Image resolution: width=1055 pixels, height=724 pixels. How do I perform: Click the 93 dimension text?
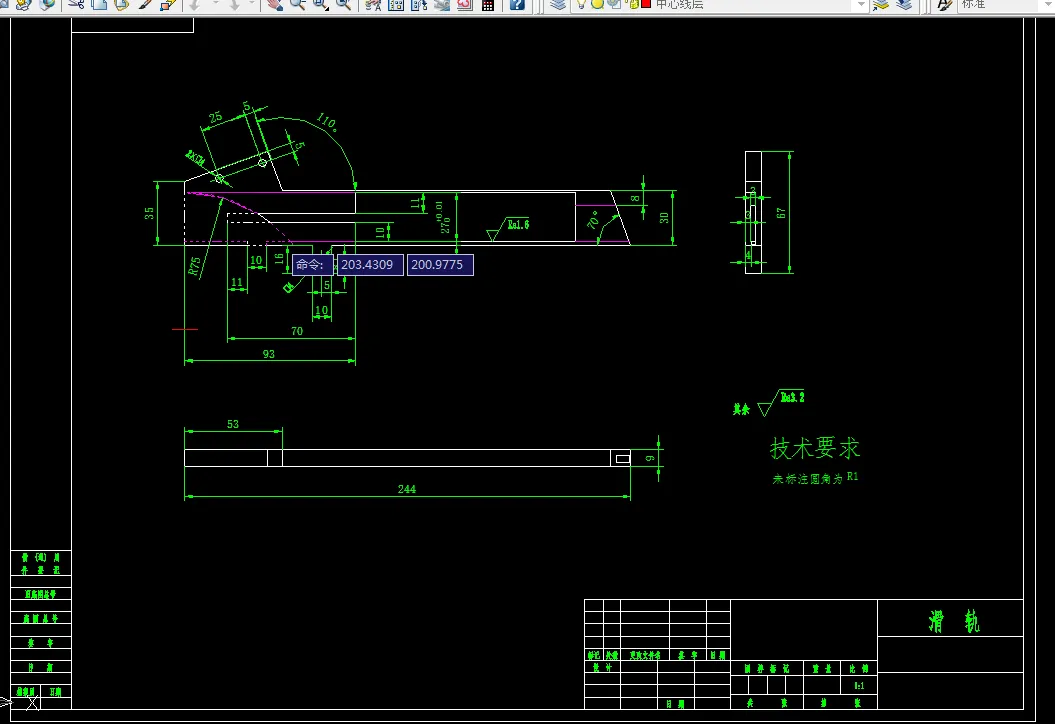(x=268, y=354)
